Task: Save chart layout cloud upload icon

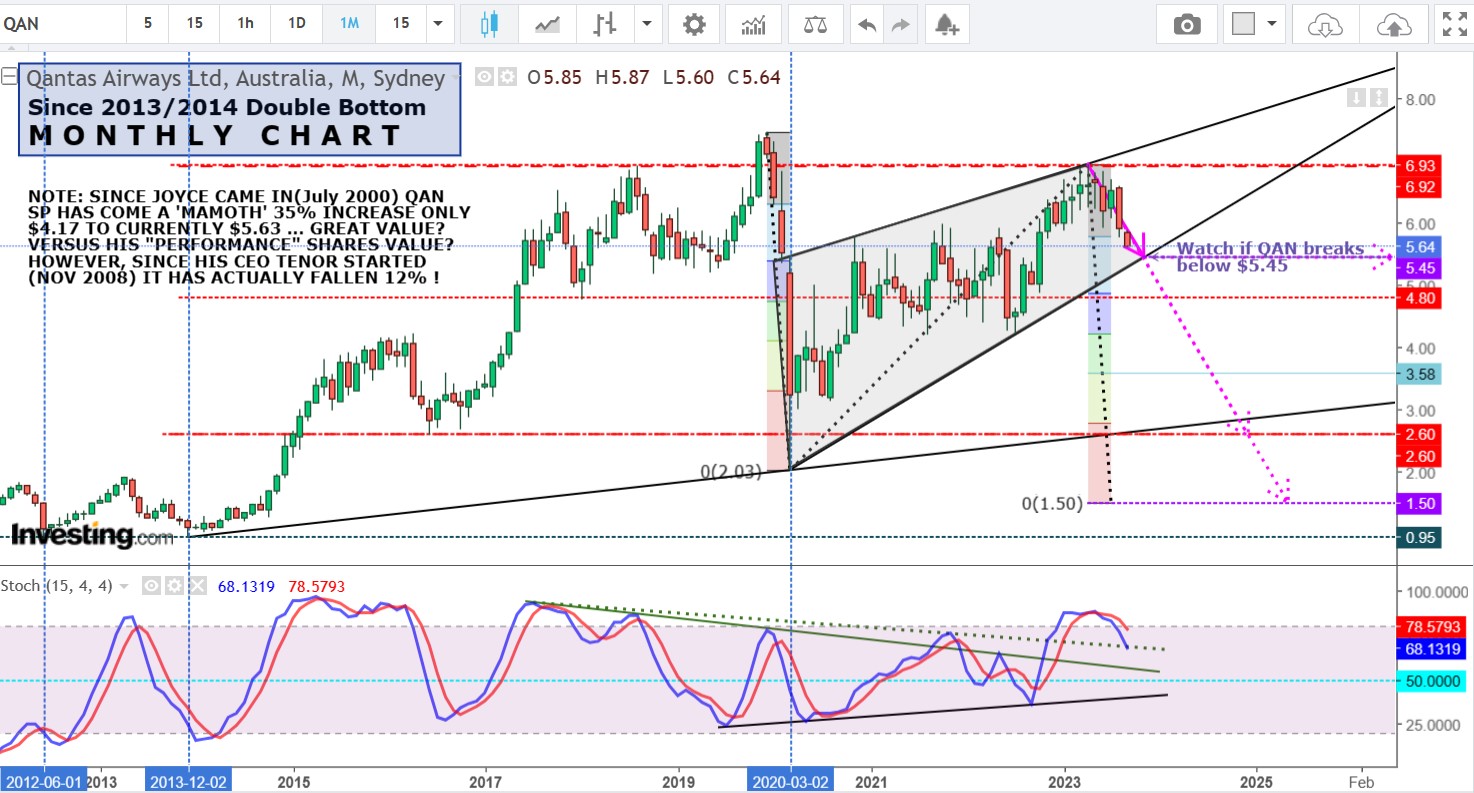Action: (1393, 24)
